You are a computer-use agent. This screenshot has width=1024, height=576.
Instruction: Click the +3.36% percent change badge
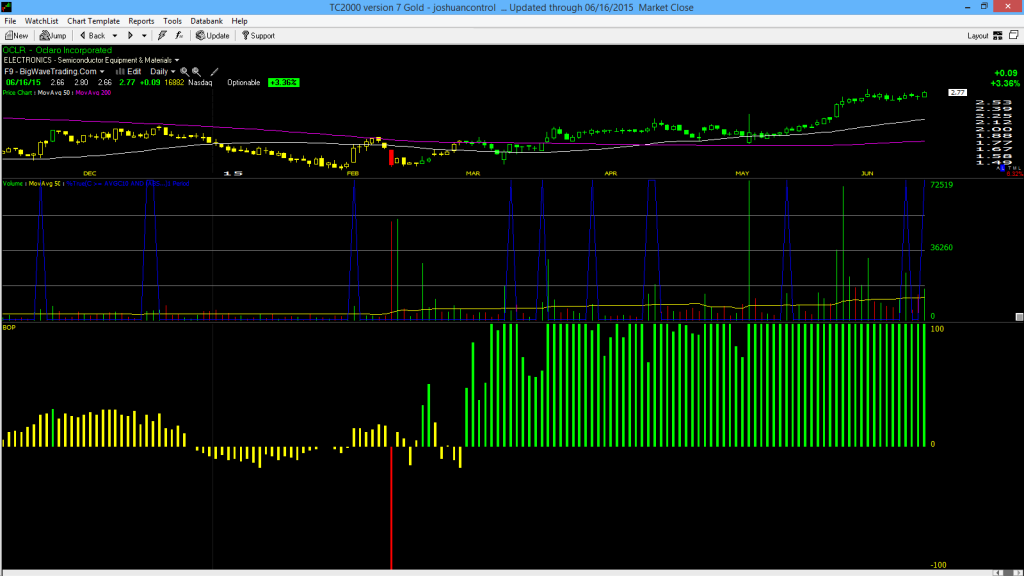point(283,83)
